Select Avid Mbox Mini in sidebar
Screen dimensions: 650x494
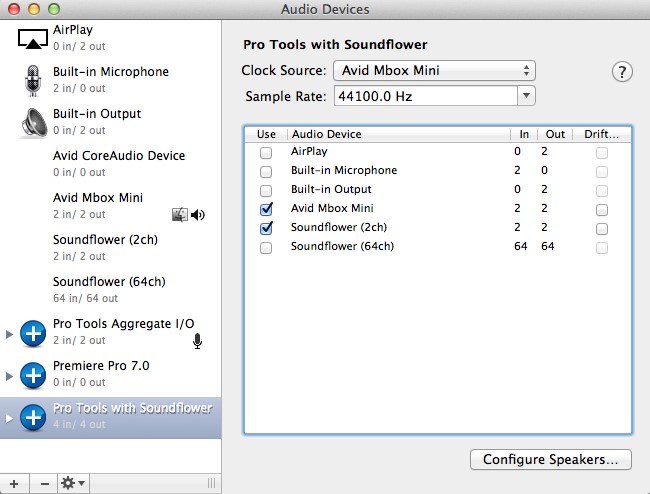click(111, 206)
